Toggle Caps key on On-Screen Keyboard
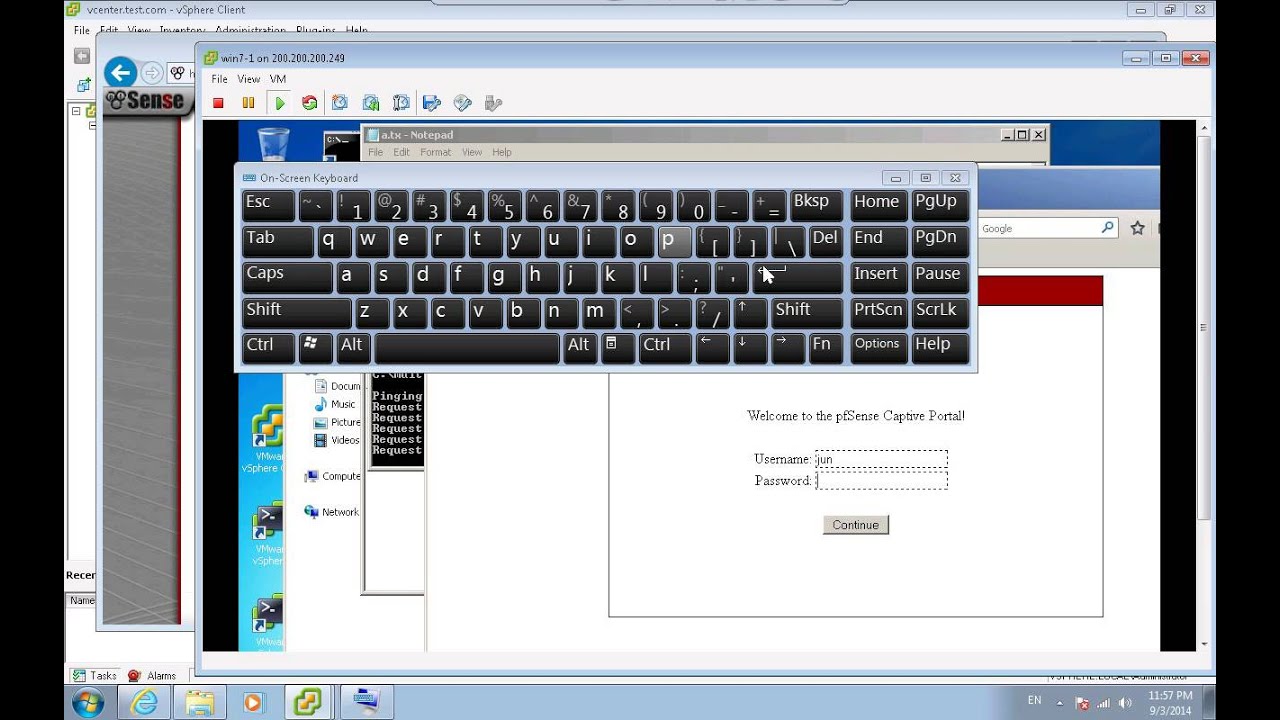 287,278
